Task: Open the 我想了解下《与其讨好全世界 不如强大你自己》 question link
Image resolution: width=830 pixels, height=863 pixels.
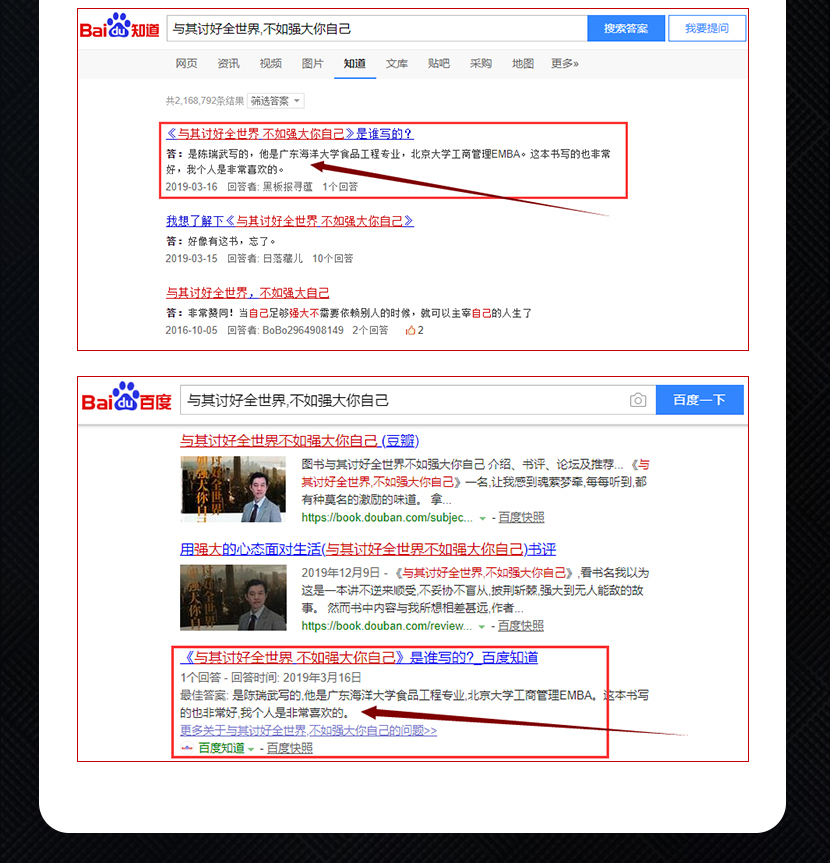Action: click(289, 221)
